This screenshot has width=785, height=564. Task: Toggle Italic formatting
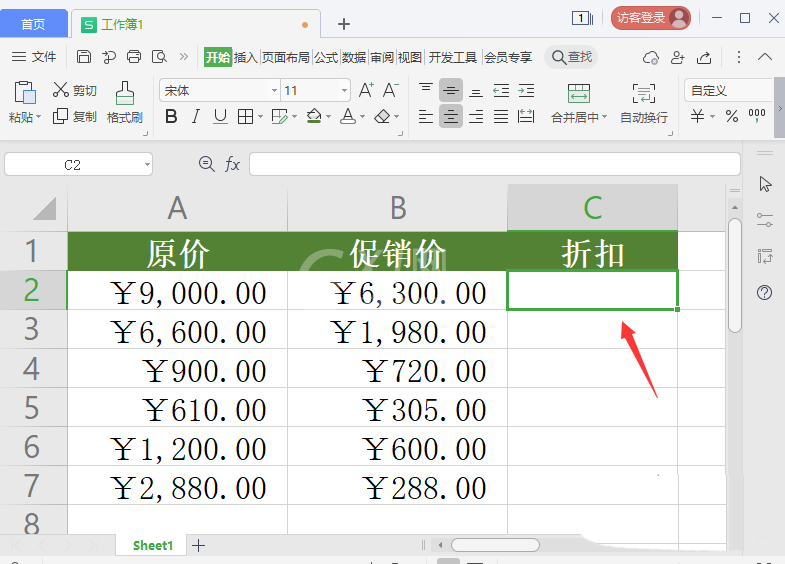196,117
